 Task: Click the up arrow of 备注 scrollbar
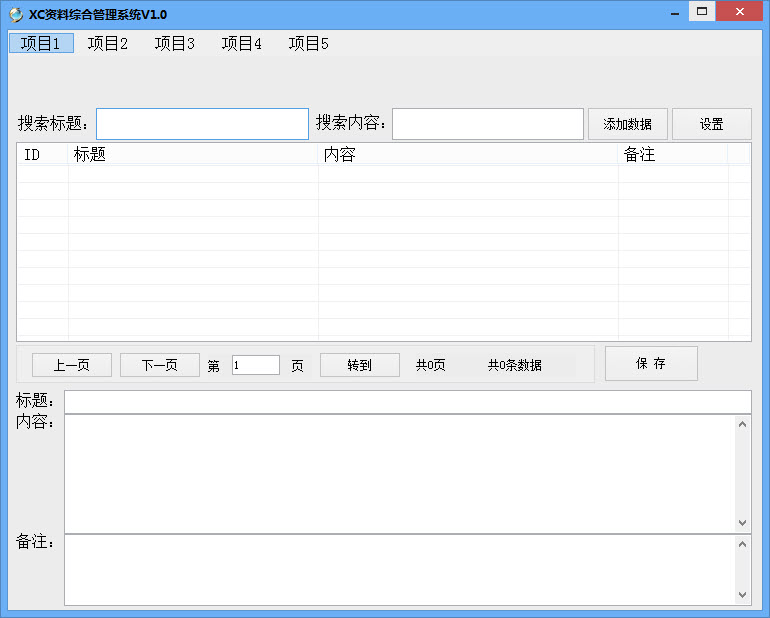point(742,544)
